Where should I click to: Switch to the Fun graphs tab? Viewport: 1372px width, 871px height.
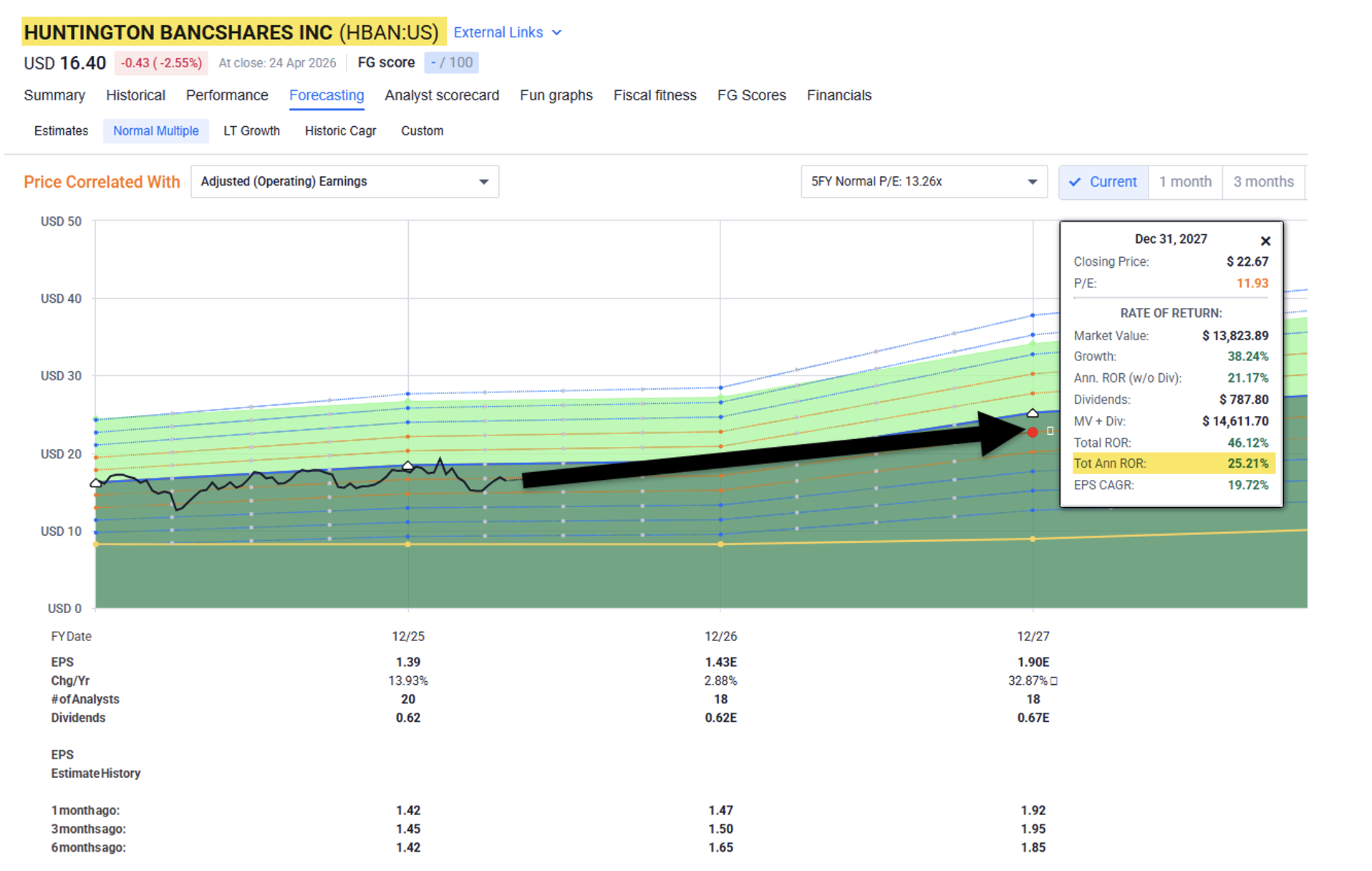click(556, 95)
